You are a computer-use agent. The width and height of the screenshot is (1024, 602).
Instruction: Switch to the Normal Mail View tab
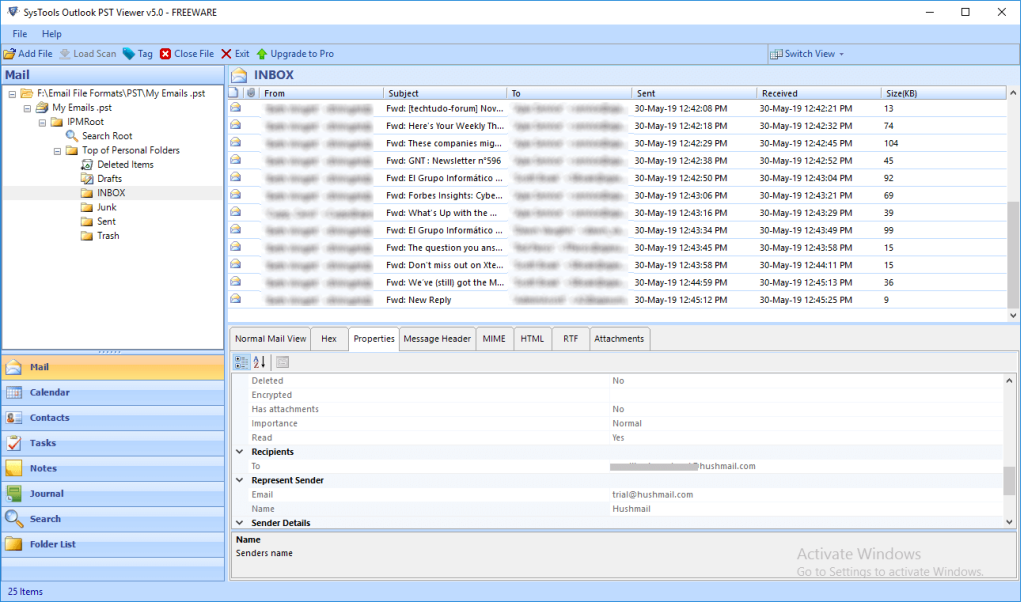(270, 339)
